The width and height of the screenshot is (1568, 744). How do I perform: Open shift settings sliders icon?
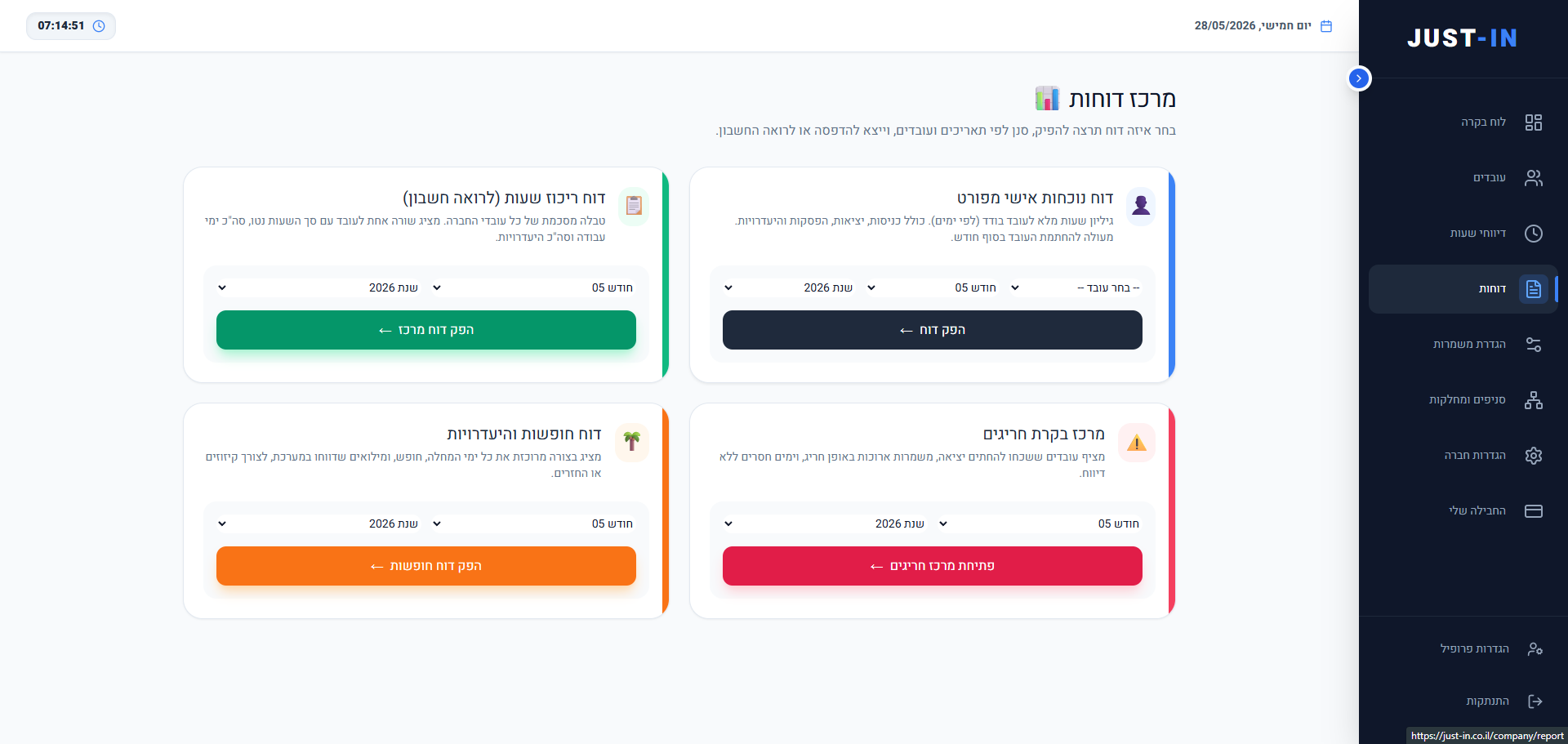pos(1533,345)
